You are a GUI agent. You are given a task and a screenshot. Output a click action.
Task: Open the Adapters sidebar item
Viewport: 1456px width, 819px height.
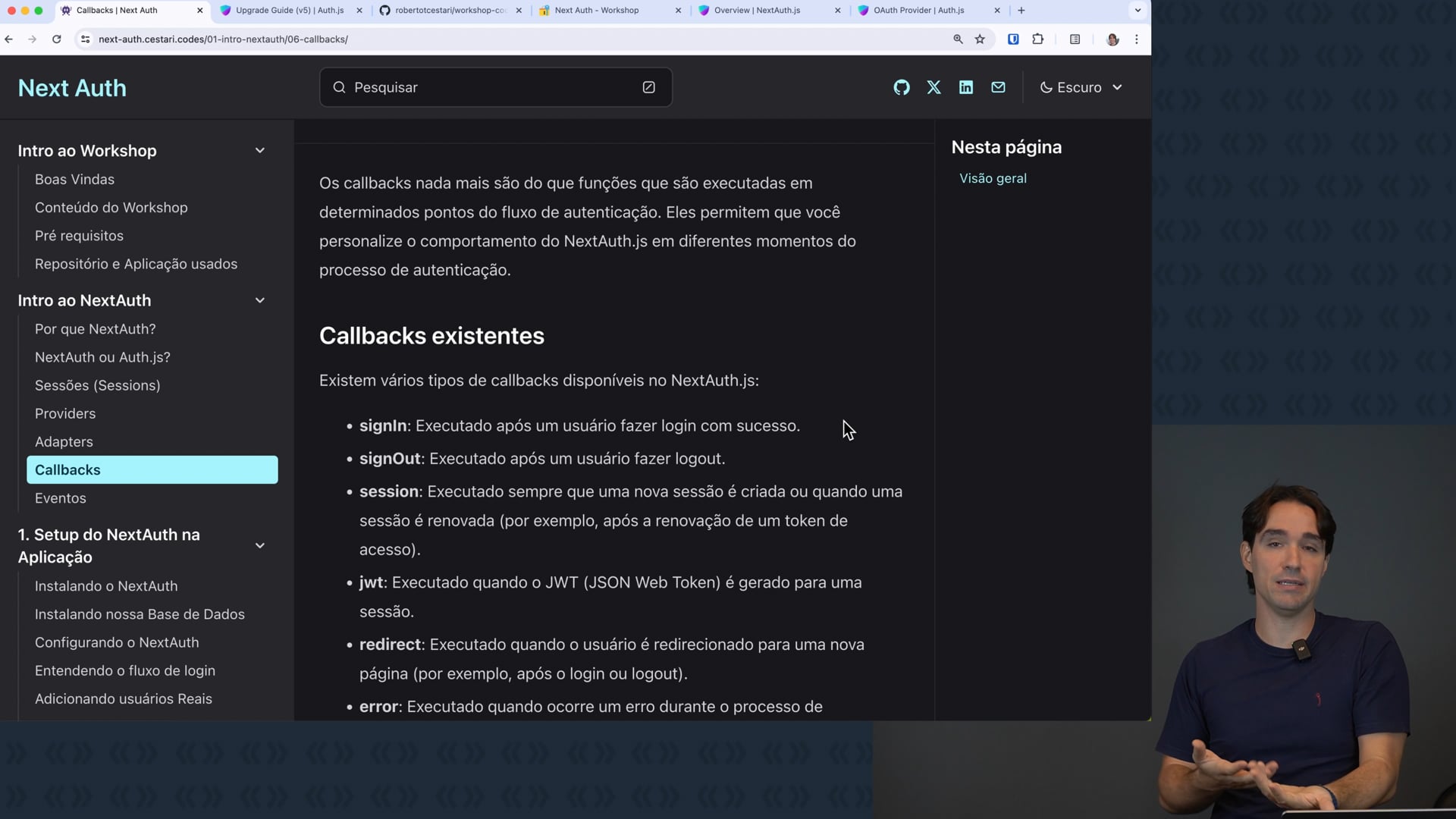pyautogui.click(x=64, y=441)
